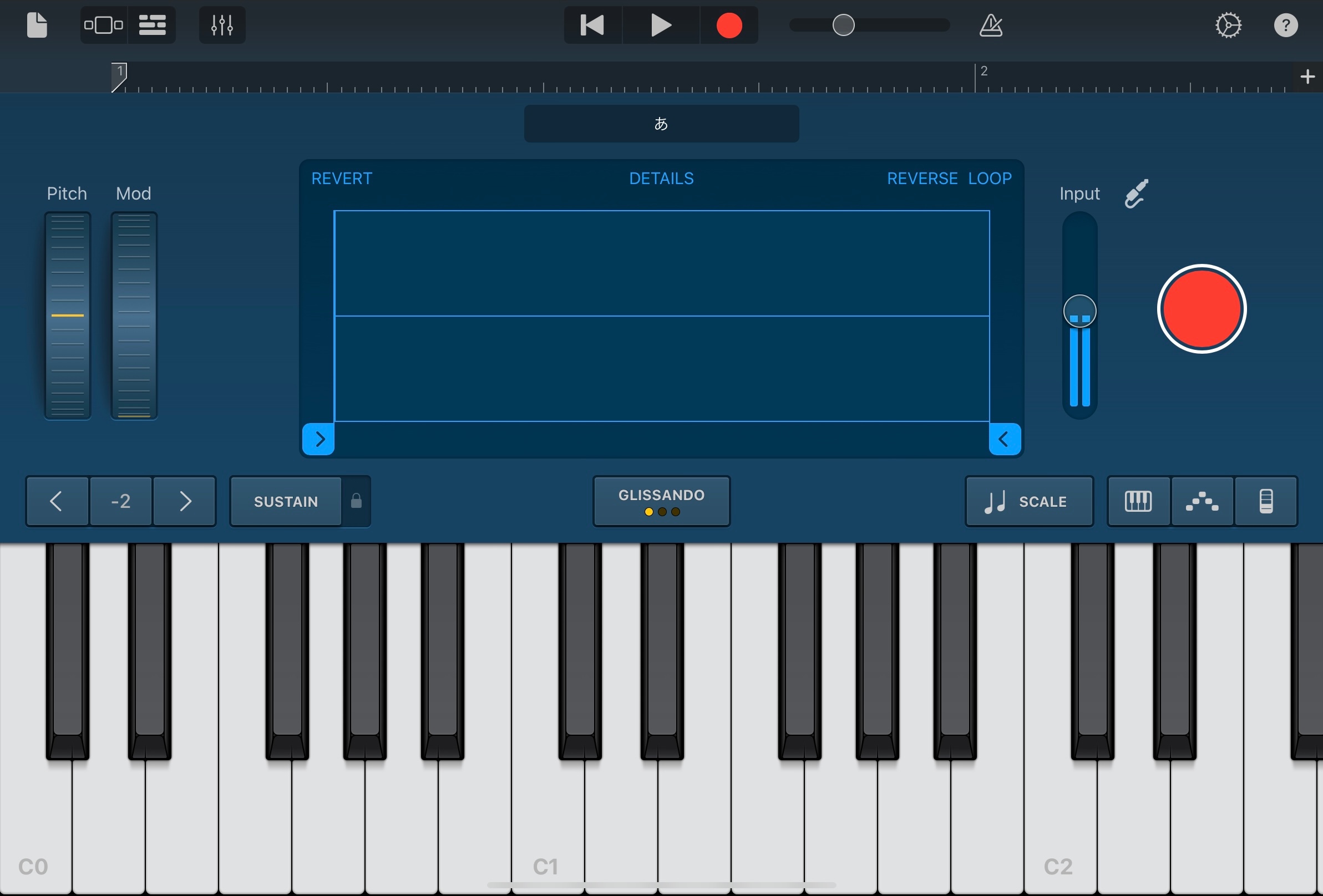
Task: Switch to Tracks view icon
Action: point(152,25)
